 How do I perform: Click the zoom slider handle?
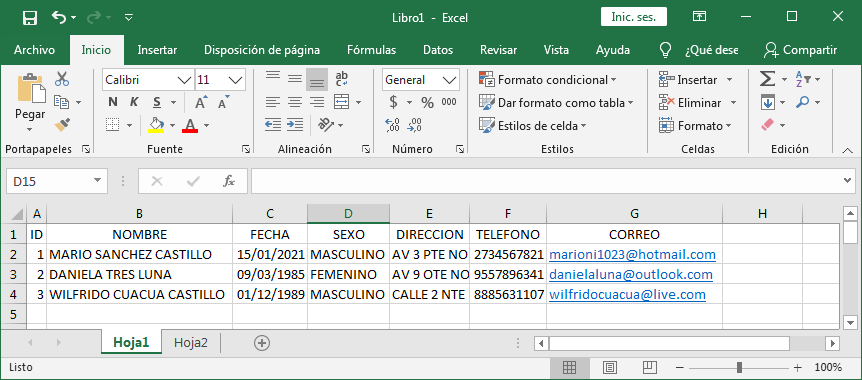tap(739, 367)
